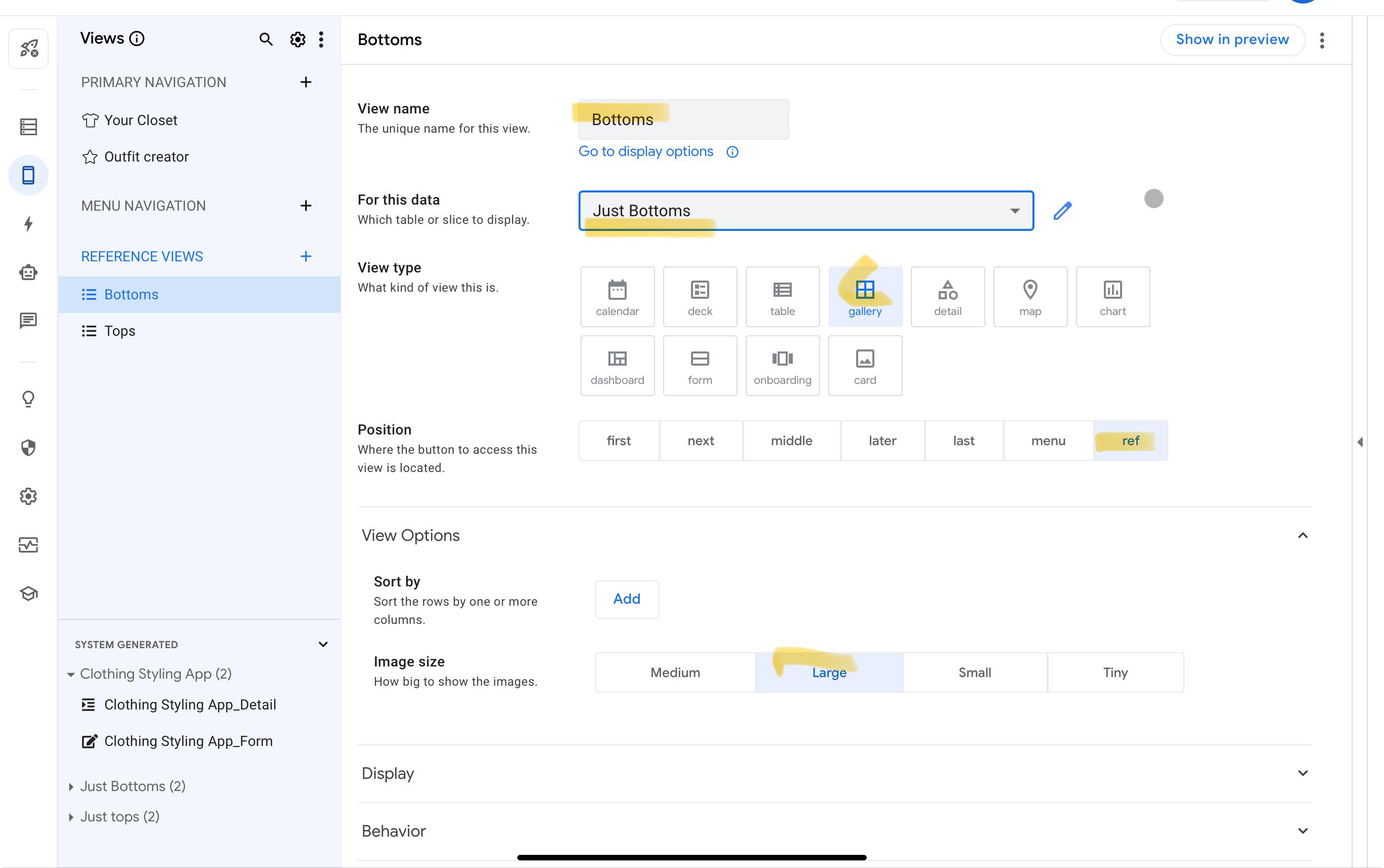This screenshot has width=1384, height=868.
Task: Open the For this data dropdown
Action: pos(806,211)
